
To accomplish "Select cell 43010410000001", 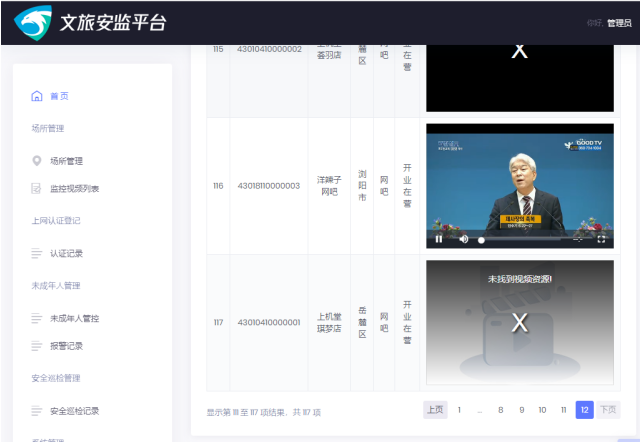I will (269, 323).
